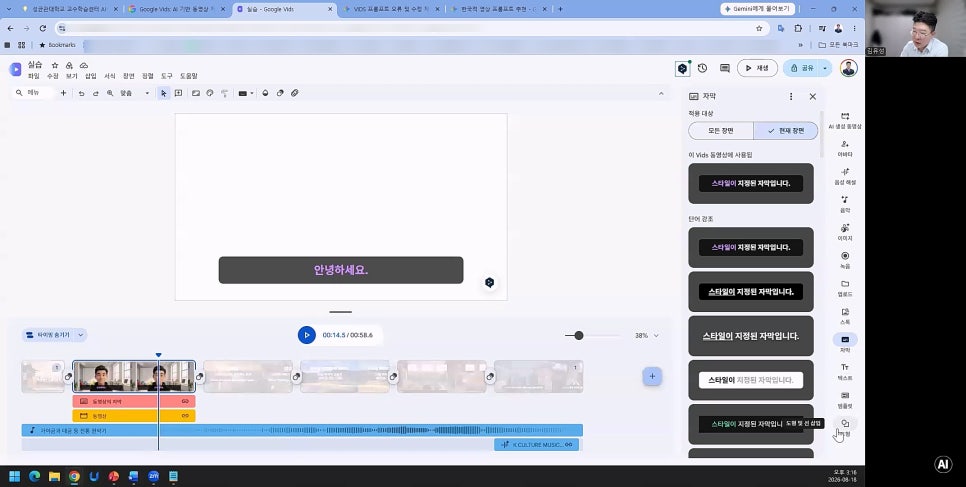Open the 음성 해설 sidebar tool
The width and height of the screenshot is (966, 487).
coord(845,176)
